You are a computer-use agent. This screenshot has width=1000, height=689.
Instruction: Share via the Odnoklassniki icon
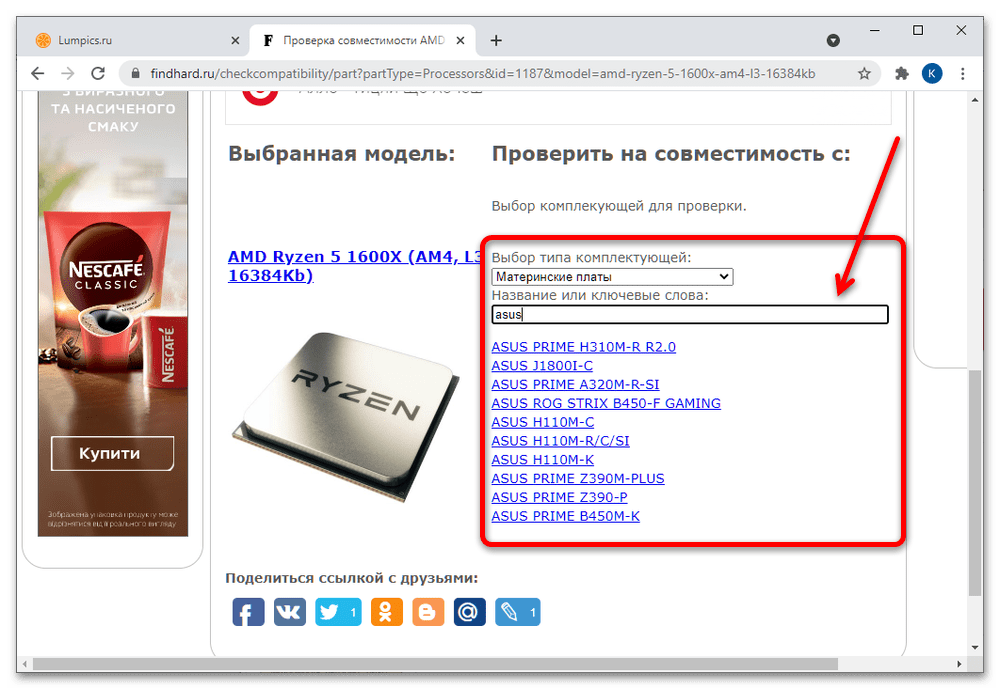(x=386, y=612)
